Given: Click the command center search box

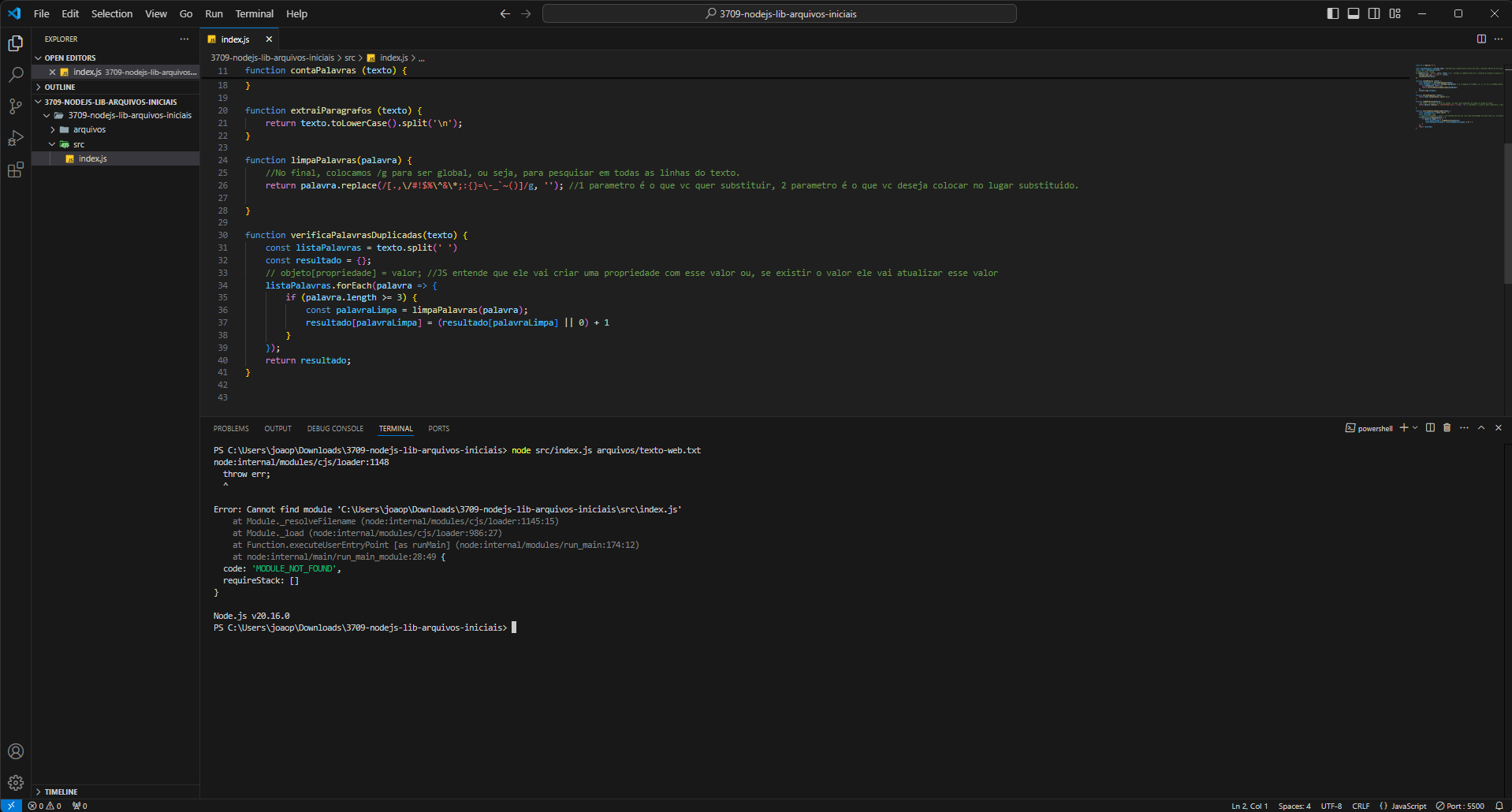Looking at the screenshot, I should pos(780,13).
